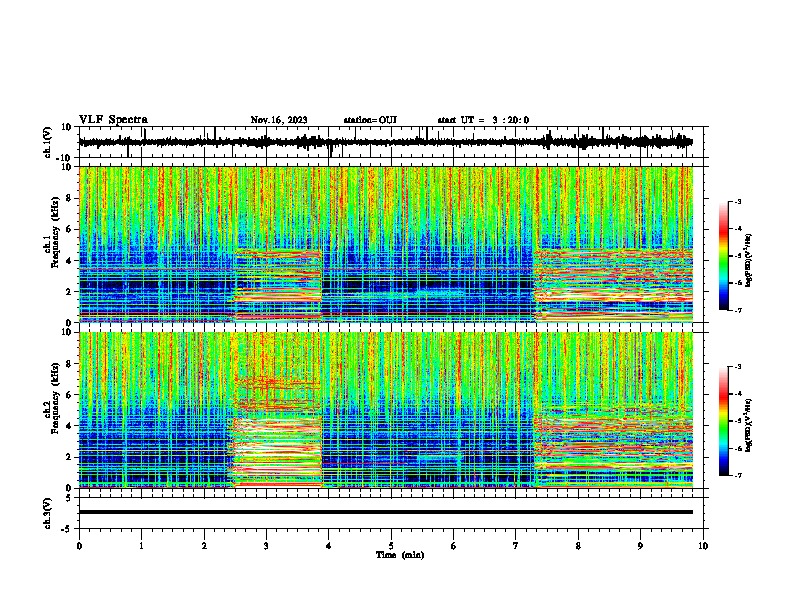
Task: Click the ch.2 color bar log(PSD) unit label
Action: pyautogui.click(x=749, y=425)
